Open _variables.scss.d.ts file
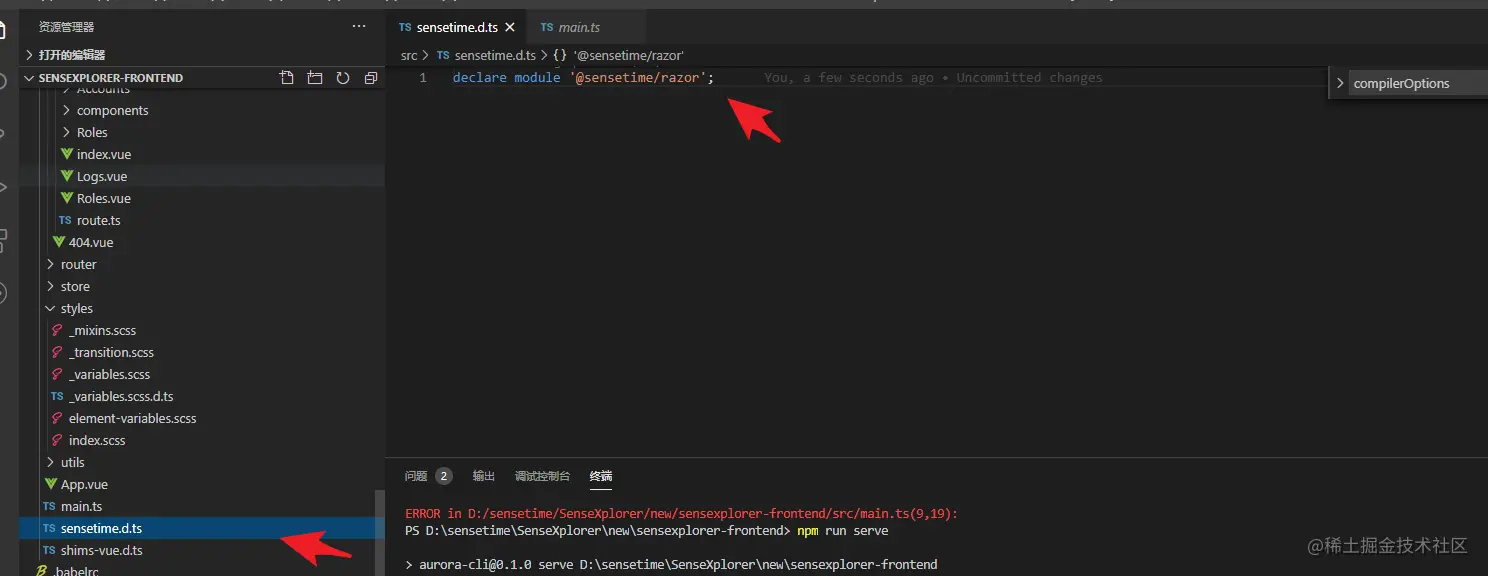1488x576 pixels. tap(202, 396)
